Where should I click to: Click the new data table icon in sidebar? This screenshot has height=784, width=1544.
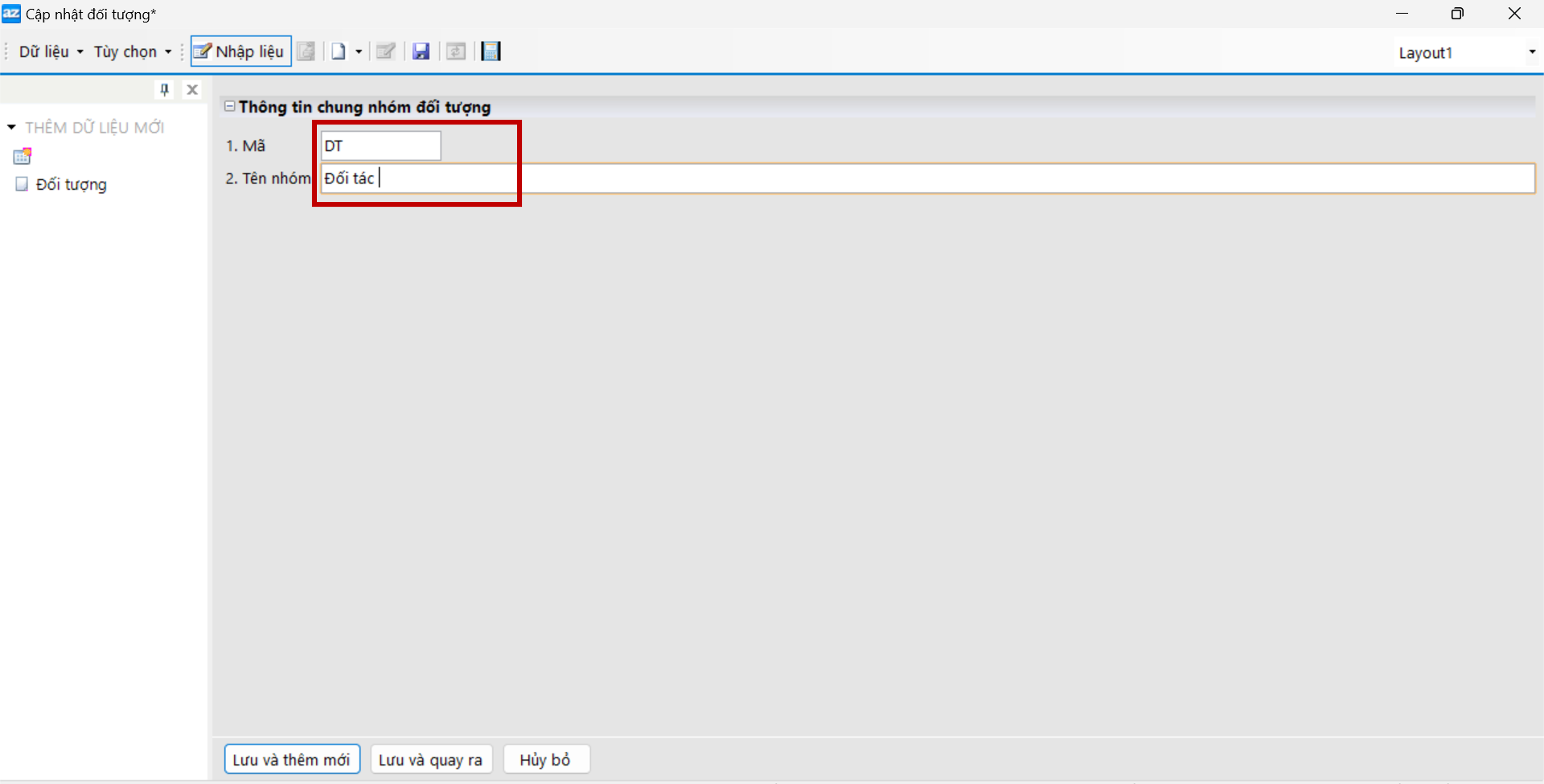[x=22, y=156]
